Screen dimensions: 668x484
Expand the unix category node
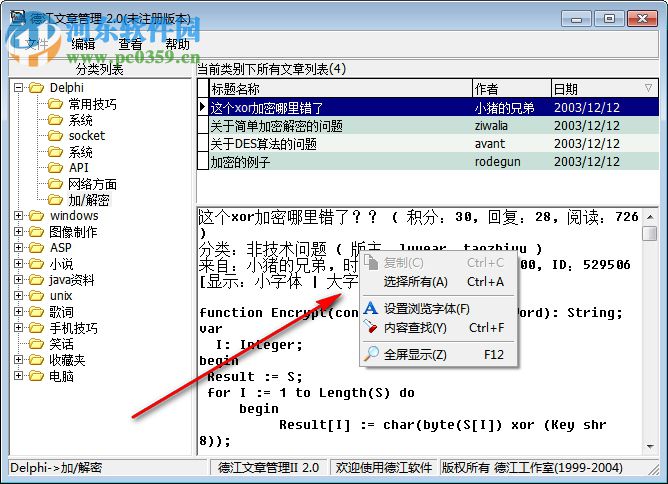[x=18, y=296]
